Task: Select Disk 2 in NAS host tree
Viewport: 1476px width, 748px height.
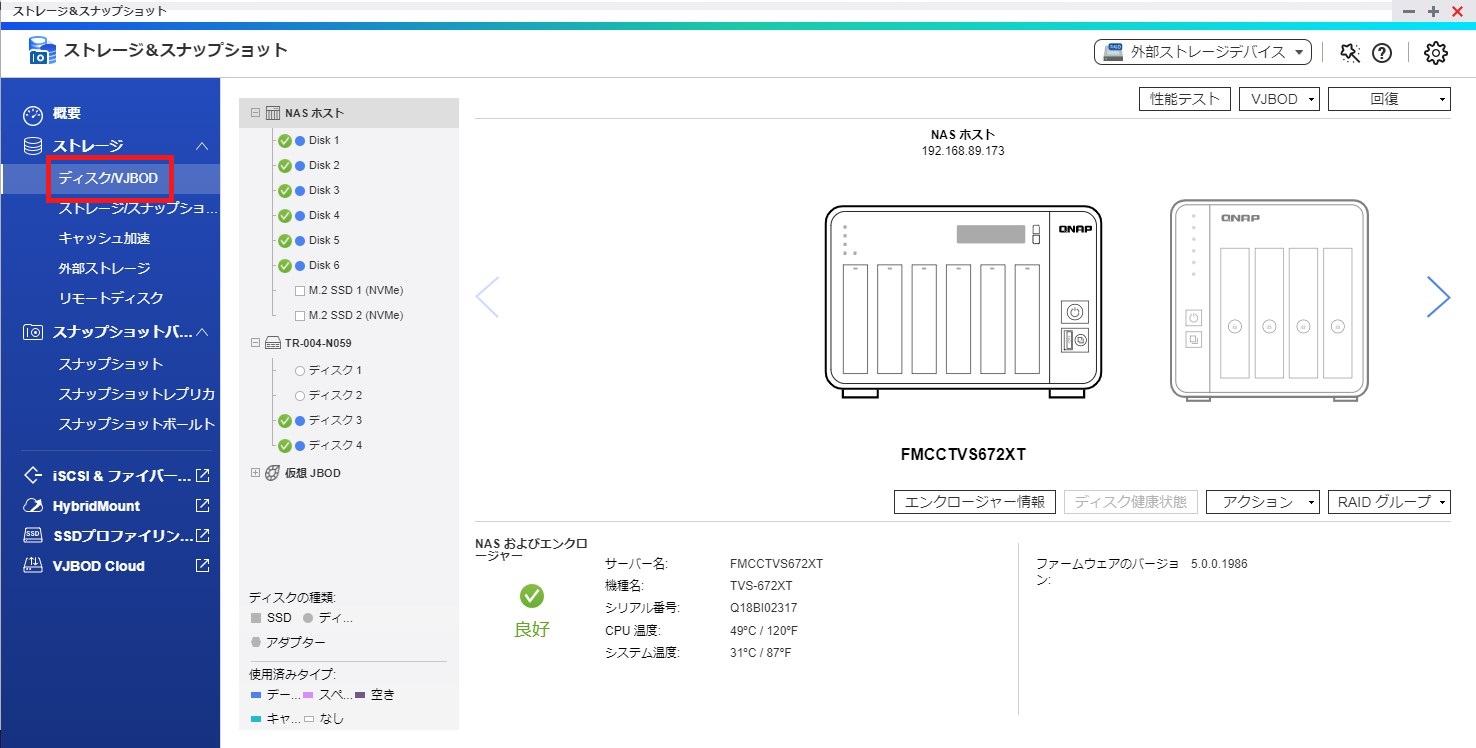Action: tap(324, 165)
